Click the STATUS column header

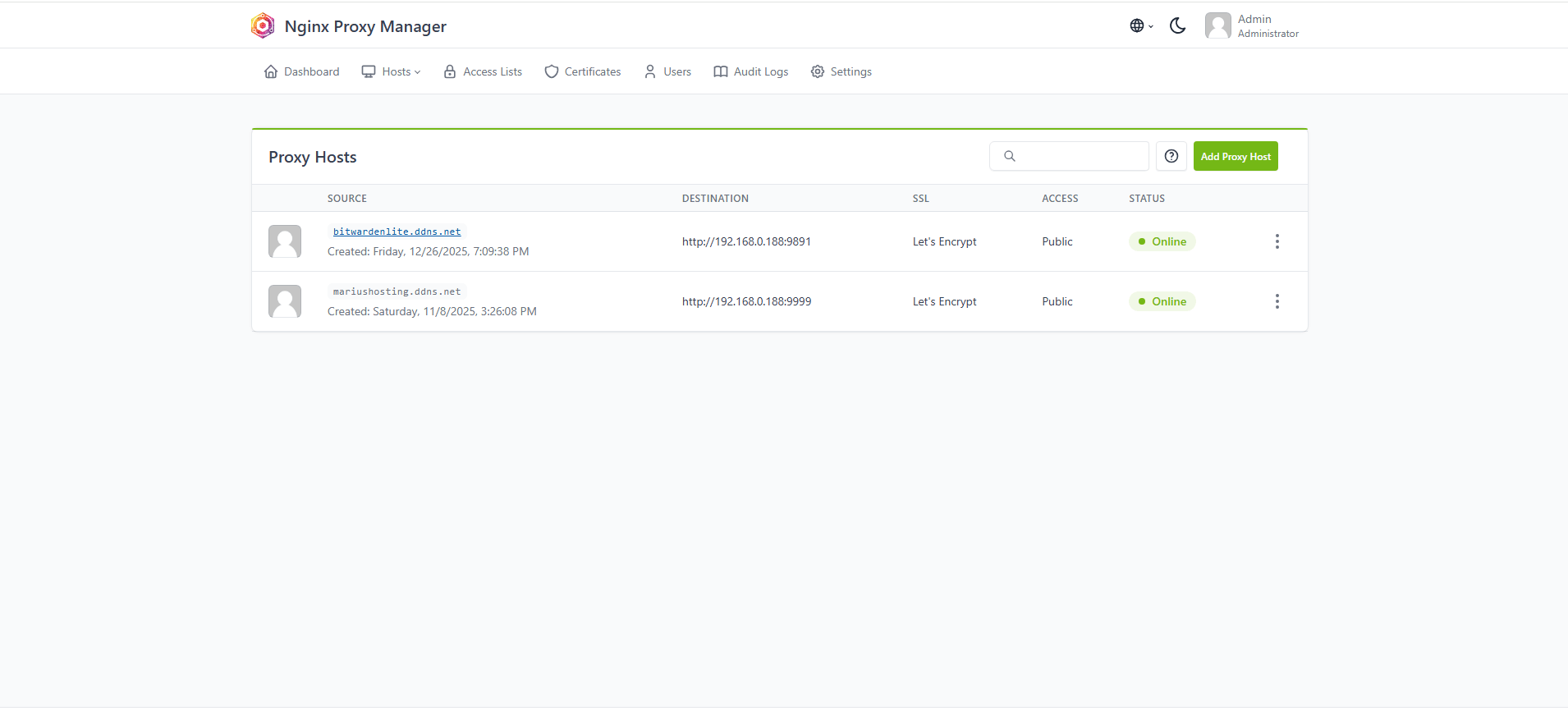coord(1147,198)
